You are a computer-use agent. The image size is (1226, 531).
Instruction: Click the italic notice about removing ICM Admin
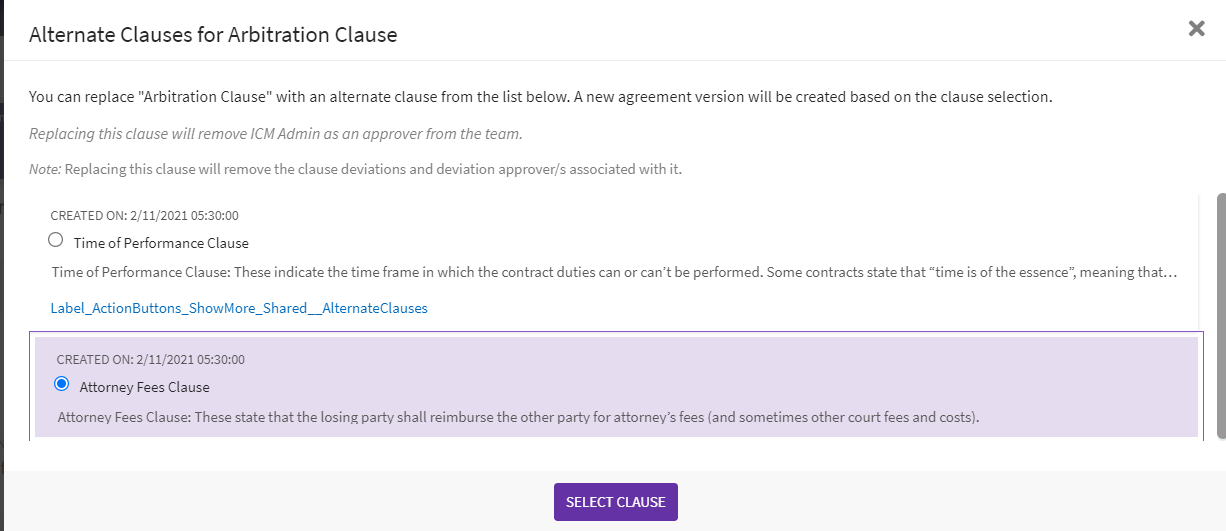click(275, 134)
